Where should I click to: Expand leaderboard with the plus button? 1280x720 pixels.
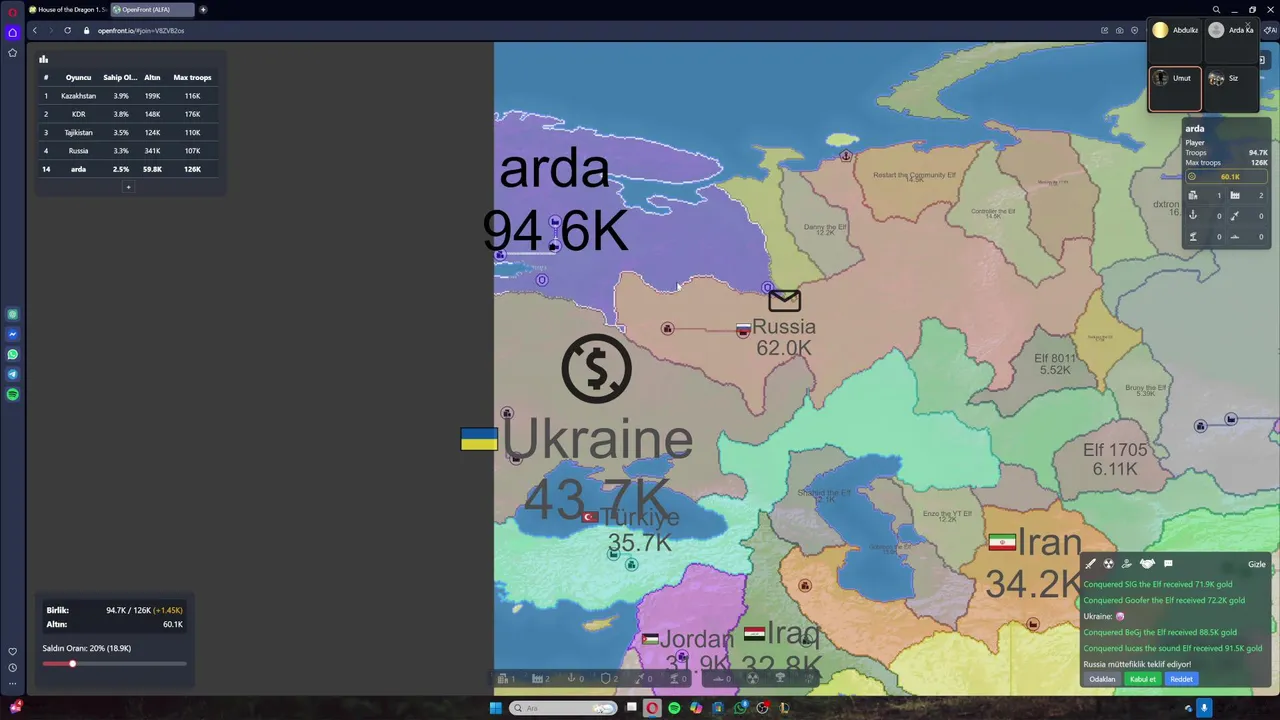click(x=128, y=187)
